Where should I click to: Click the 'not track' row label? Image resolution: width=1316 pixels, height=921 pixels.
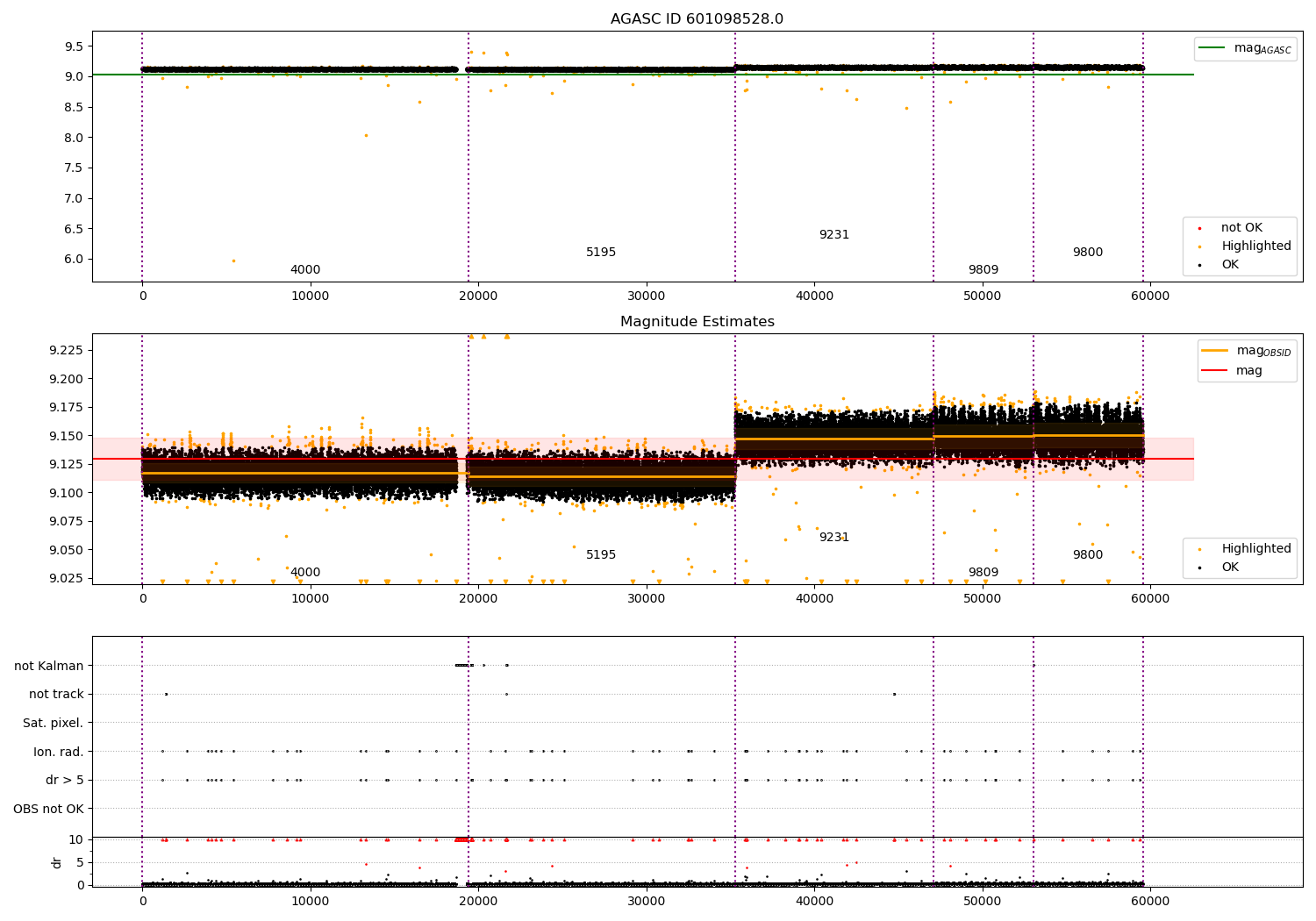click(56, 695)
